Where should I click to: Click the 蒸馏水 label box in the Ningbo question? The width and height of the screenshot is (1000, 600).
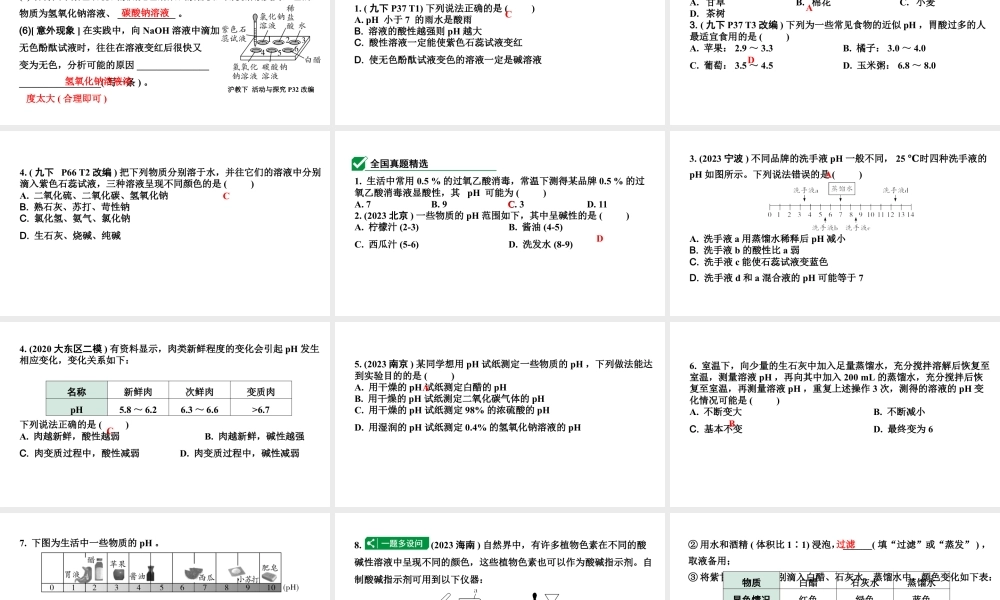pyautogui.click(x=843, y=188)
